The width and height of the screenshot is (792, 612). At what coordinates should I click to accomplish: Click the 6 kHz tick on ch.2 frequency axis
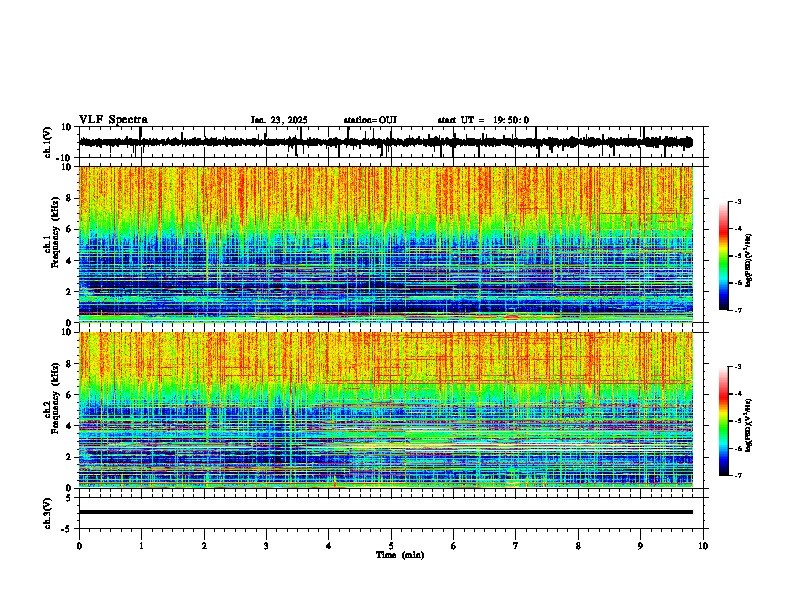70,395
